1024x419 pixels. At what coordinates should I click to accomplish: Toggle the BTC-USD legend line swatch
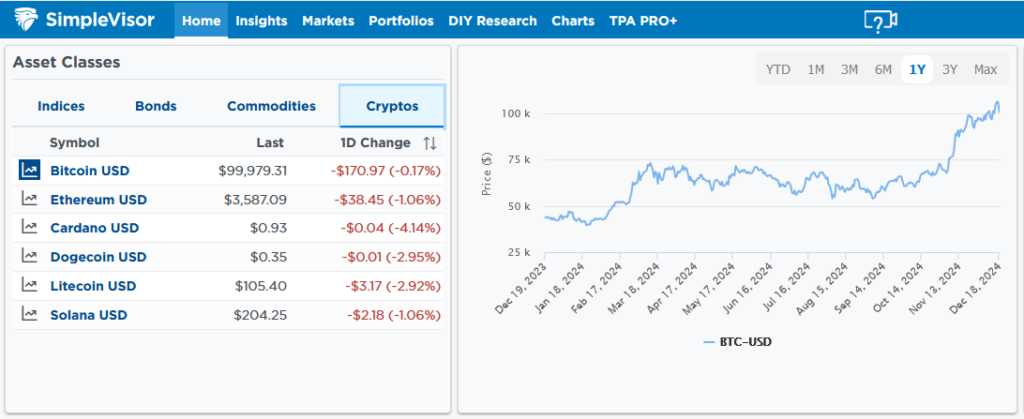point(710,342)
